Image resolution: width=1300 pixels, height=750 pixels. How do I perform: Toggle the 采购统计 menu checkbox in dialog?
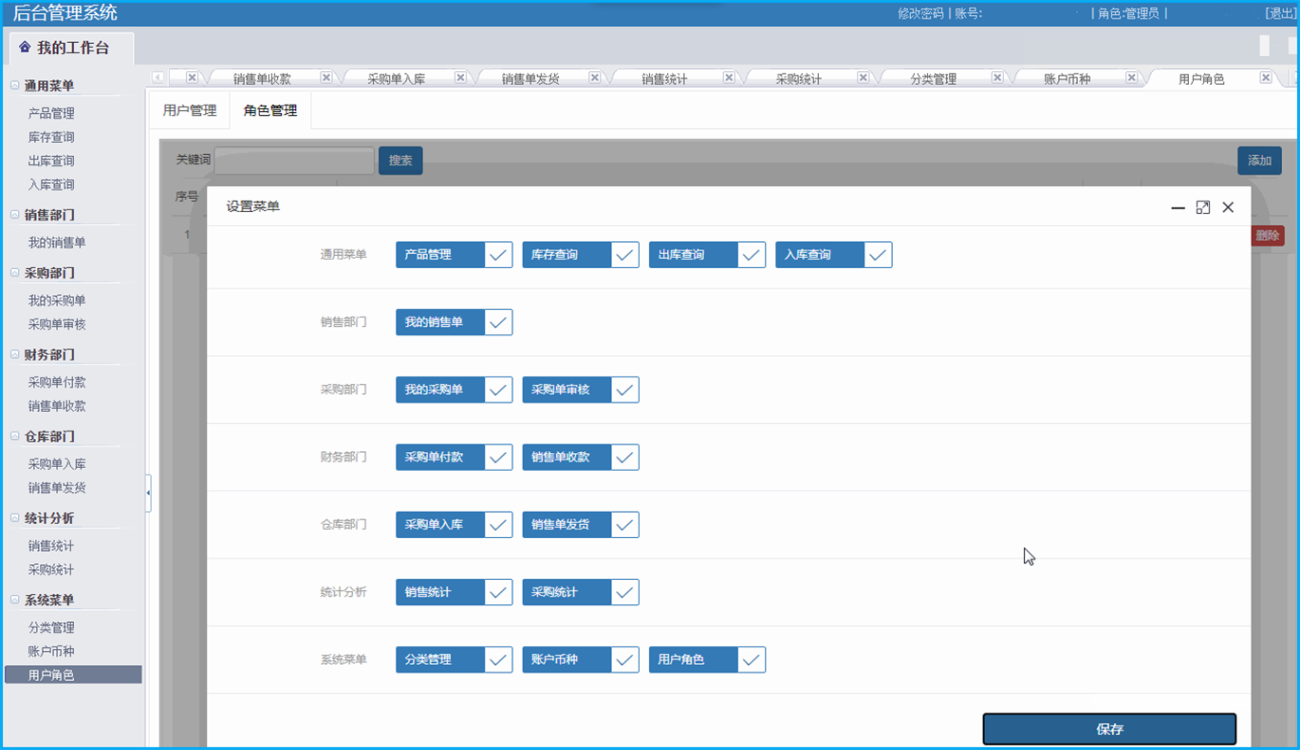(625, 592)
